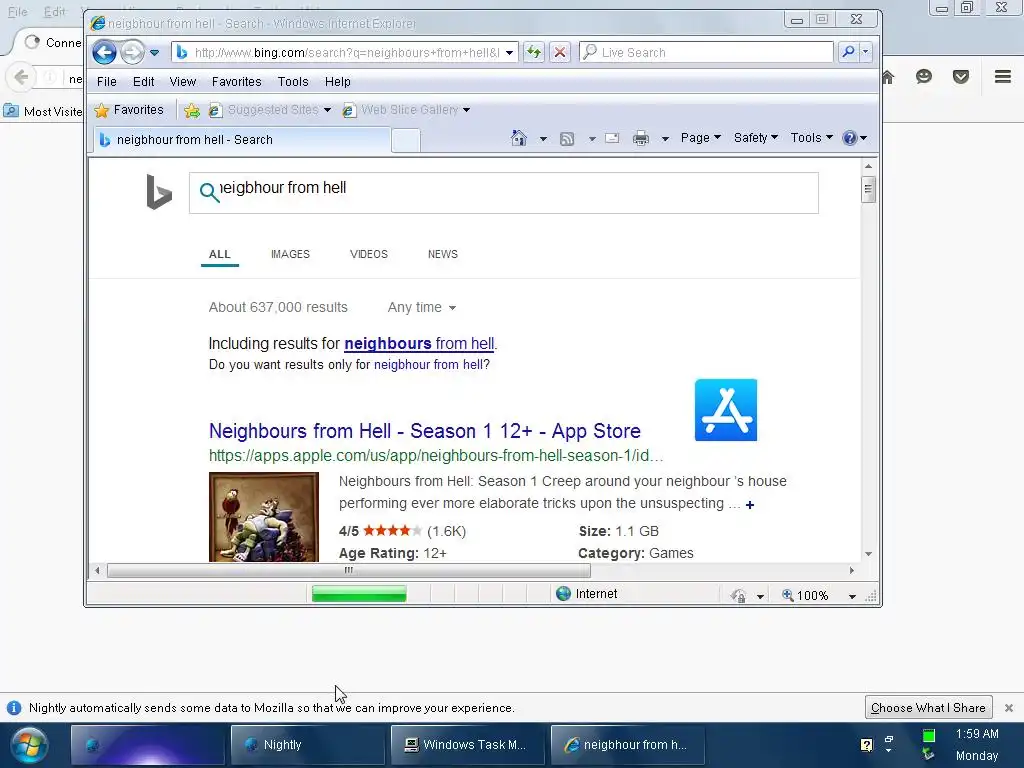Switch to Windows Task Manager taskbar item
1024x768 pixels.
[x=468, y=744]
